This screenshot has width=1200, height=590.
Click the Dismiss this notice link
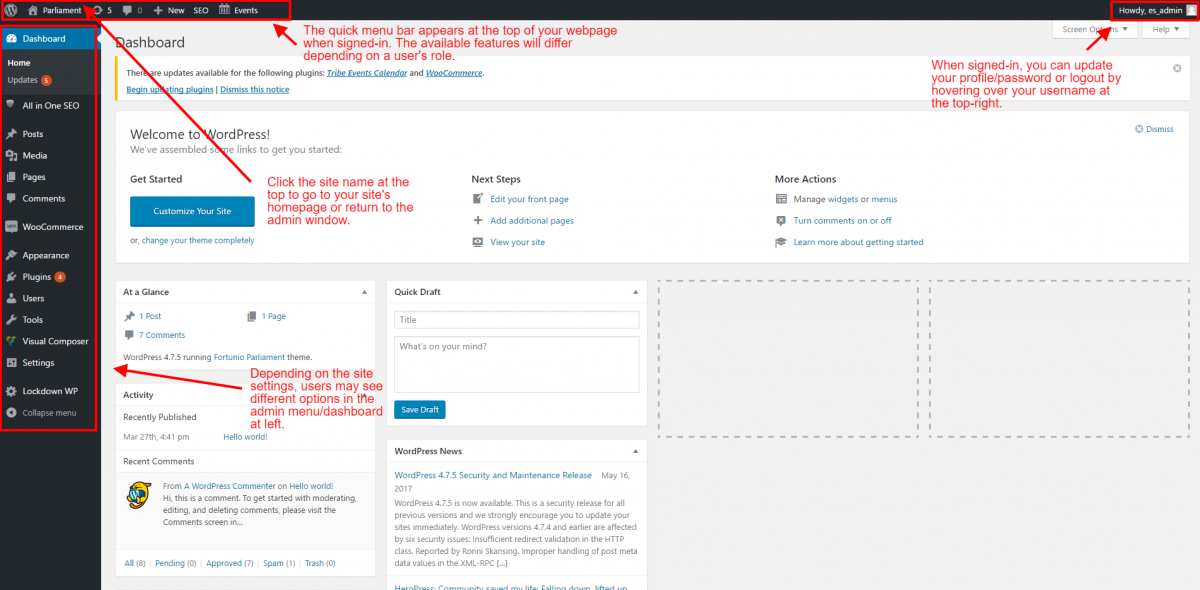click(254, 89)
